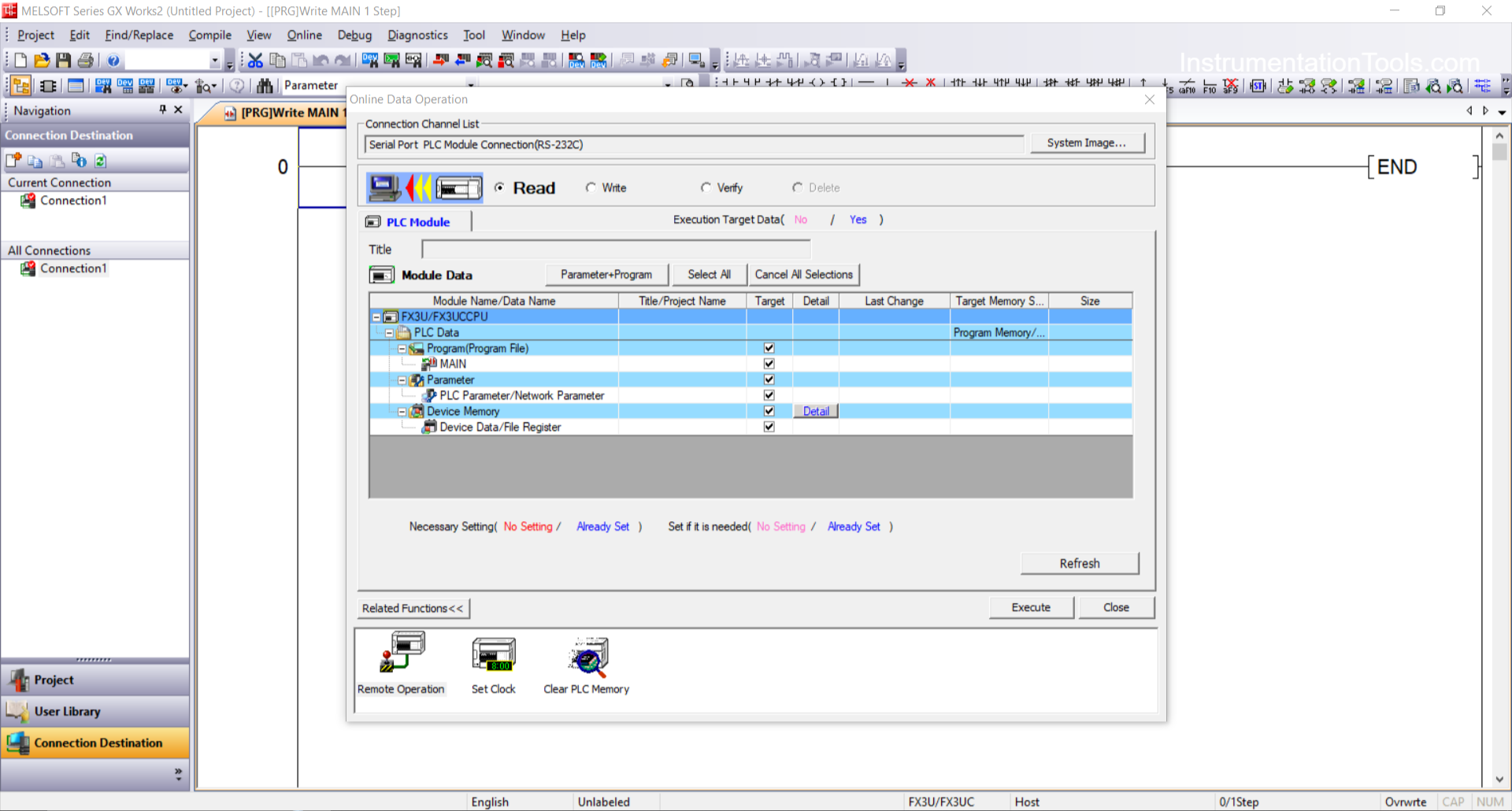
Task: Toggle Program(Program File) target checkbox
Action: tap(769, 348)
